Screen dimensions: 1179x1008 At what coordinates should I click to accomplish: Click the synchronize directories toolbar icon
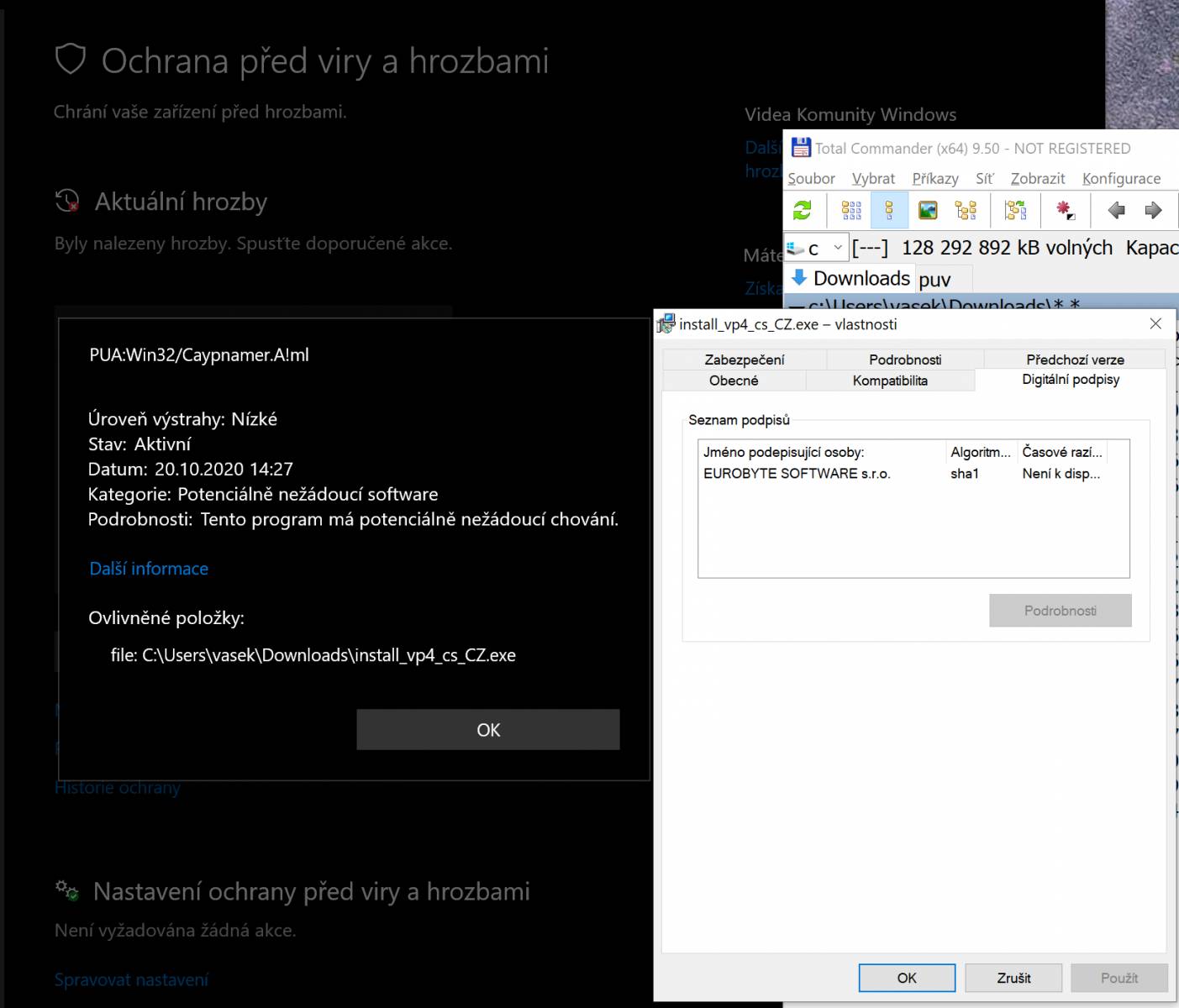coord(1015,210)
